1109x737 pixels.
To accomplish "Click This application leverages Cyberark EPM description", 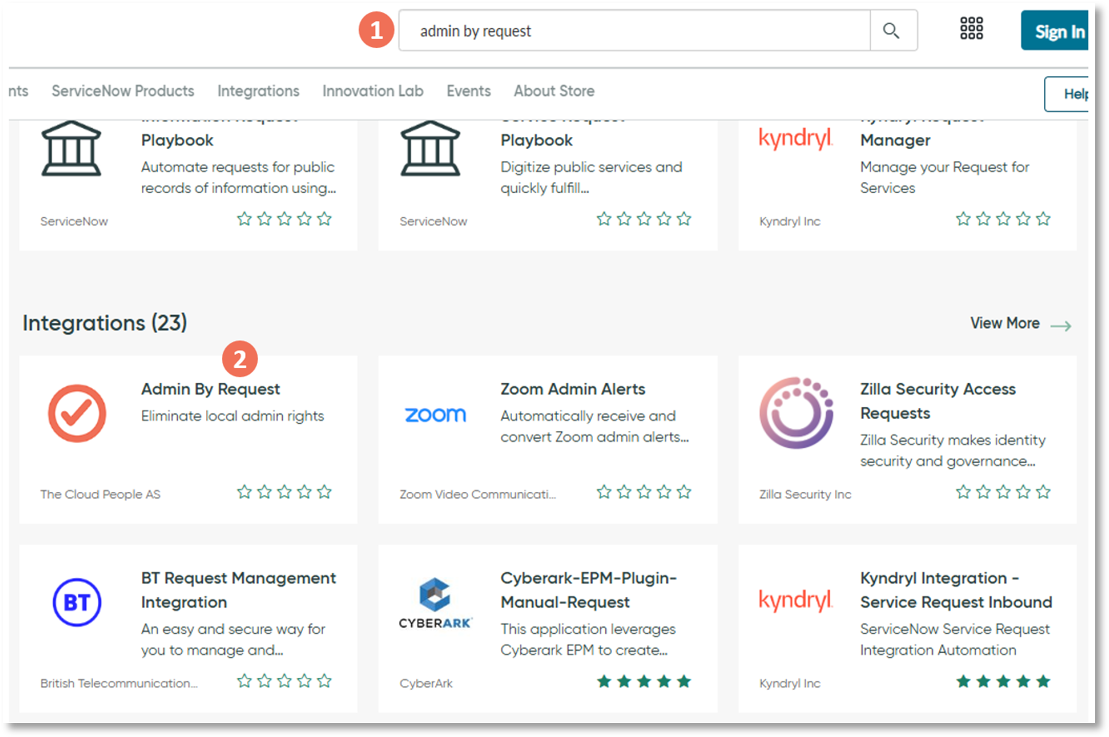I will [588, 639].
